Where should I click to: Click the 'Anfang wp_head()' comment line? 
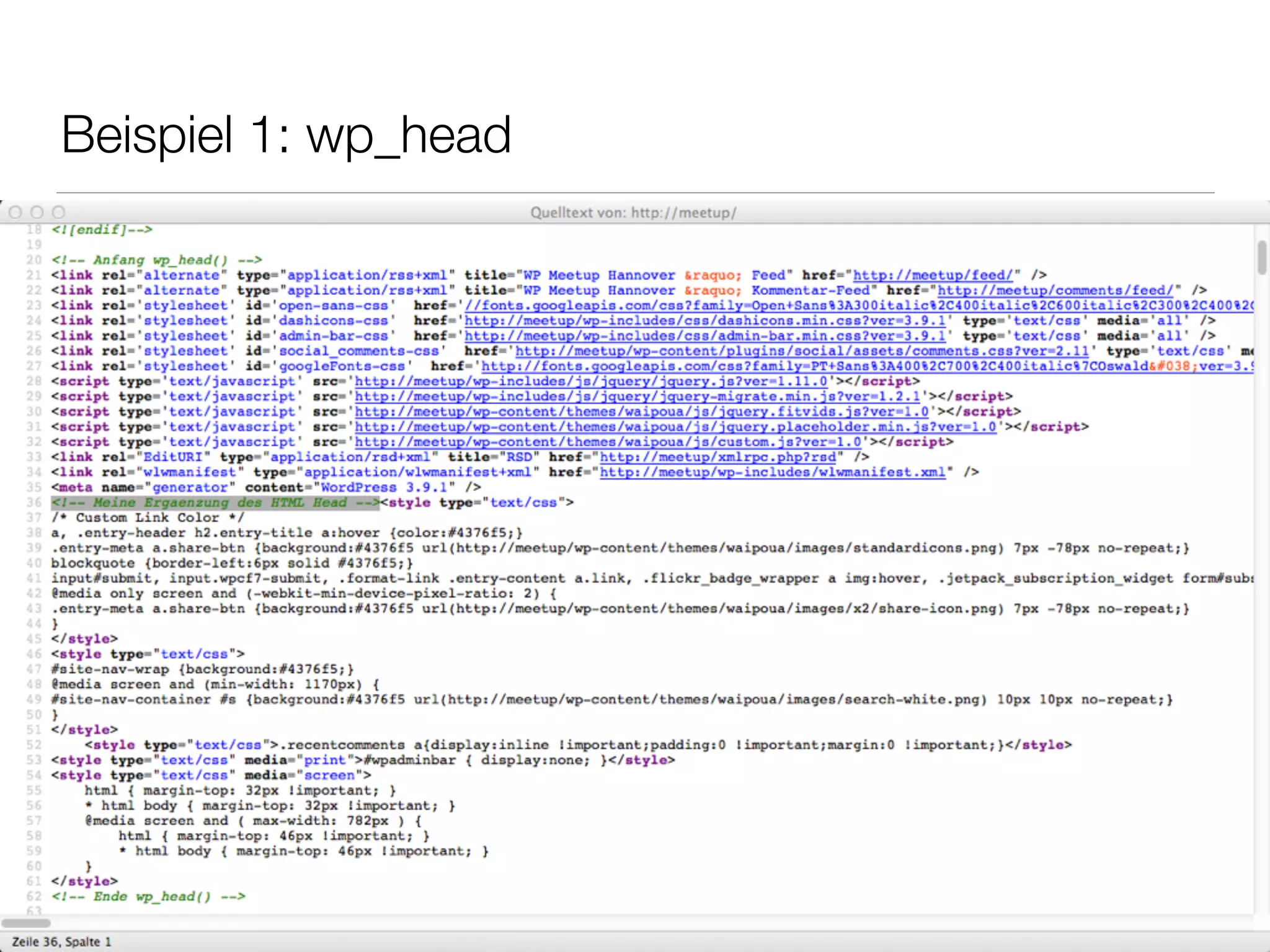tap(157, 260)
